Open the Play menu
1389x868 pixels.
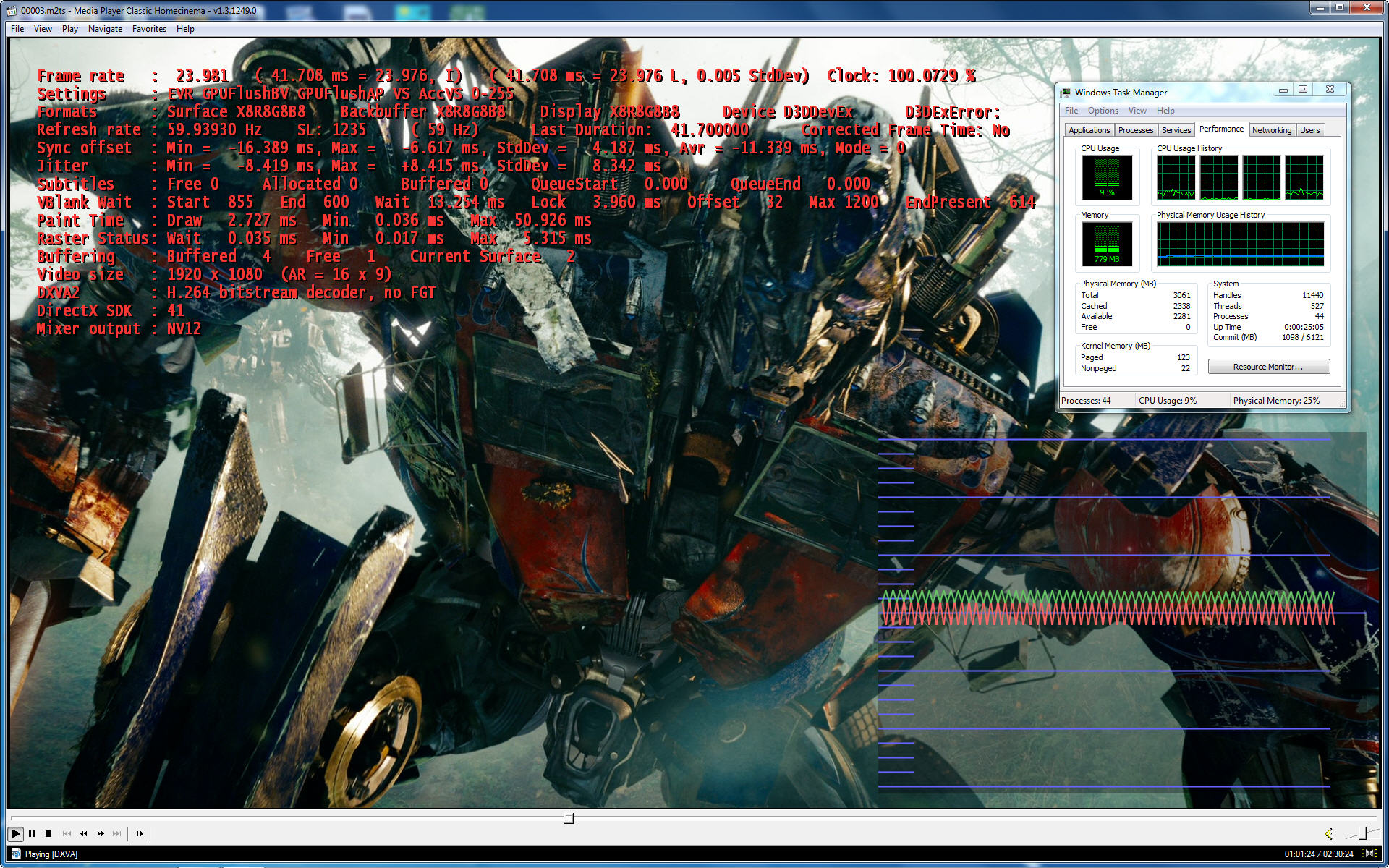(x=69, y=29)
